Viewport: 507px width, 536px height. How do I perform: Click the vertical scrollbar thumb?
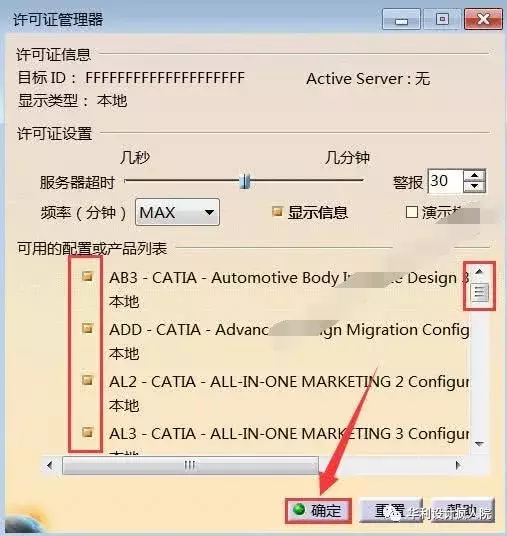pos(479,292)
